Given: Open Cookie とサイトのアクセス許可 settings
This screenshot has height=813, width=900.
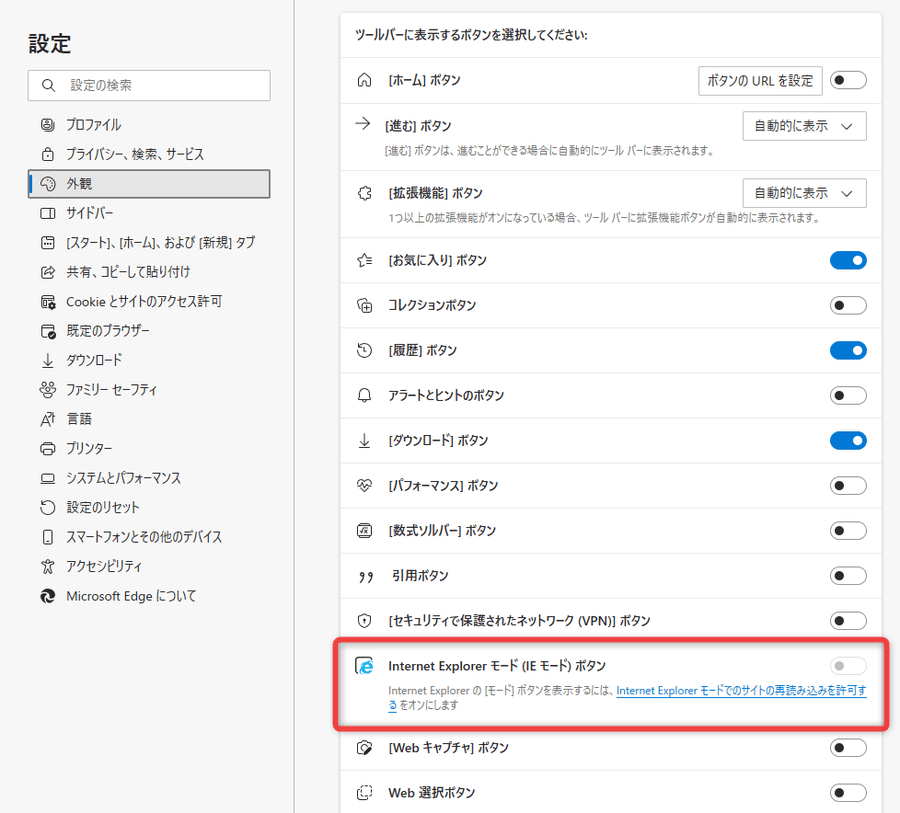Looking at the screenshot, I should click(x=149, y=301).
